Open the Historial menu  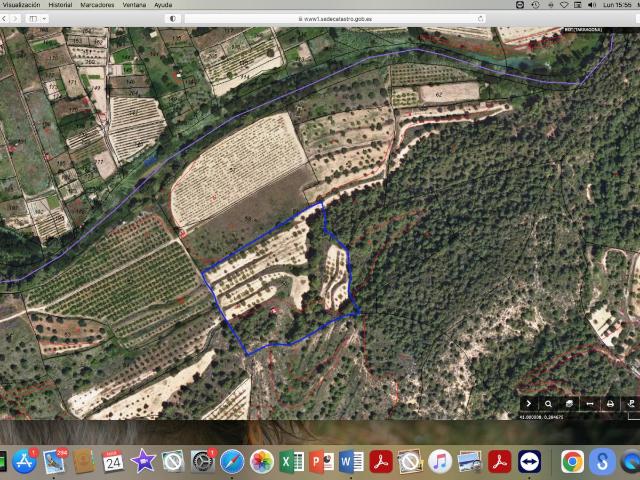pos(60,5)
